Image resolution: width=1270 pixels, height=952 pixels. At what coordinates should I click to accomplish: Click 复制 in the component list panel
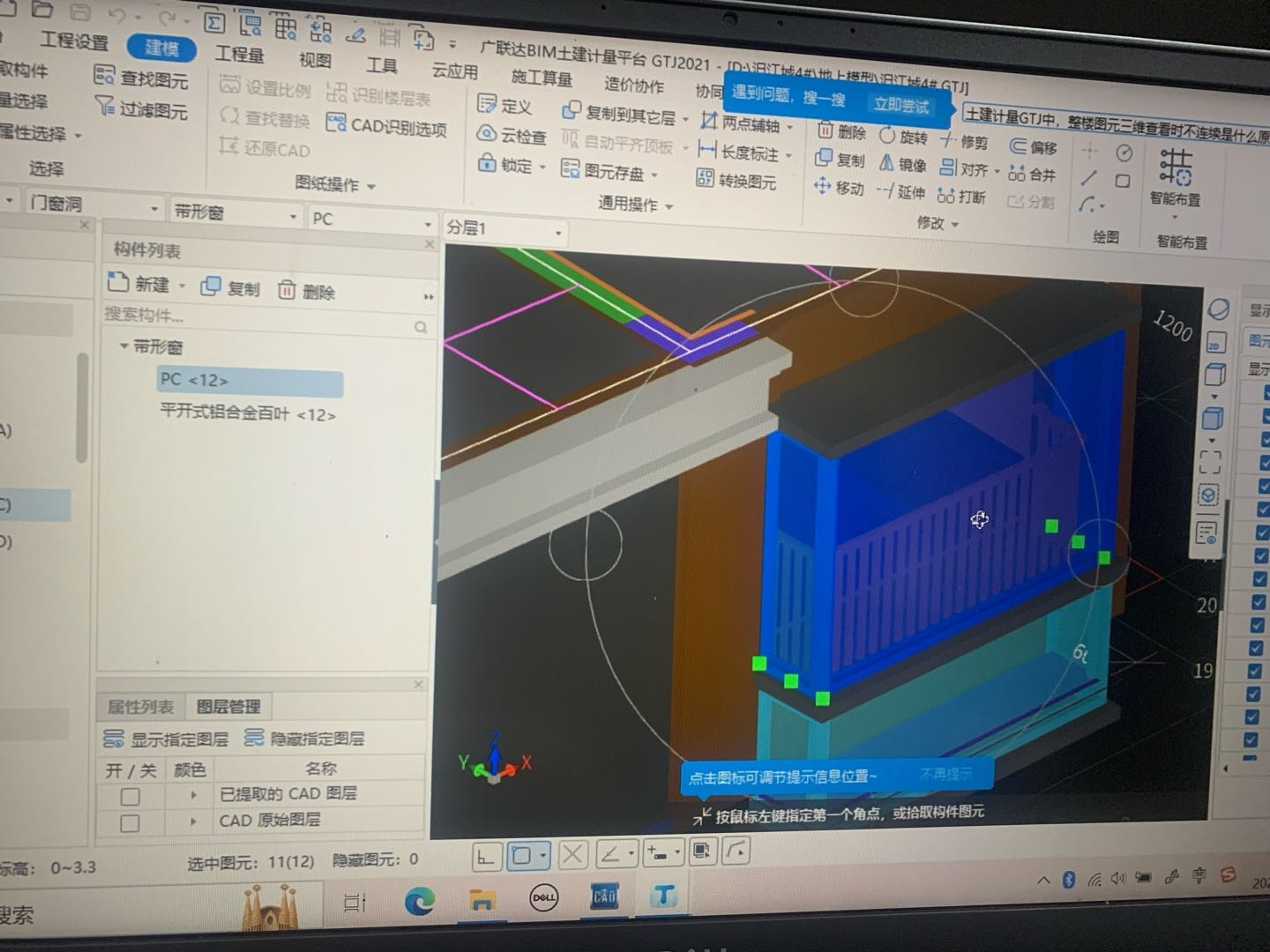[x=230, y=288]
